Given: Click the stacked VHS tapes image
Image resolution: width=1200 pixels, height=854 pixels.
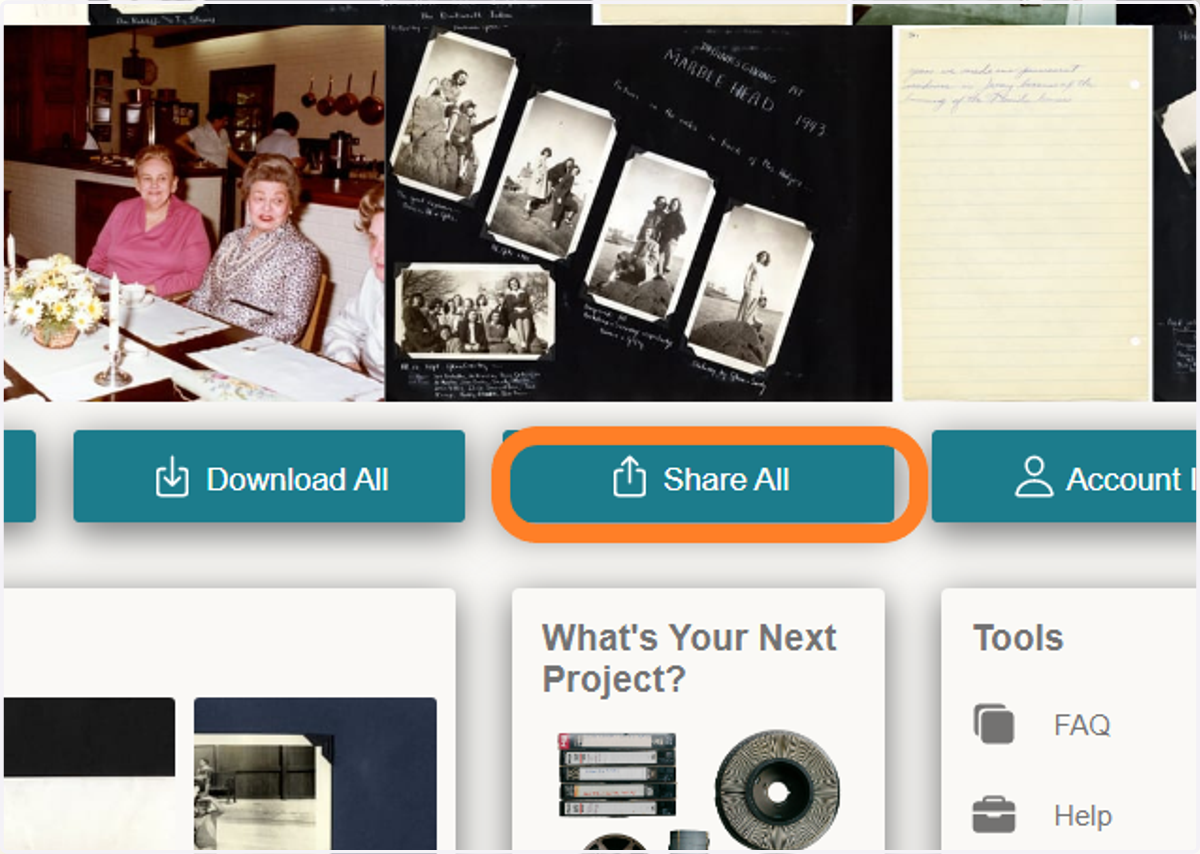Looking at the screenshot, I should pyautogui.click(x=617, y=776).
